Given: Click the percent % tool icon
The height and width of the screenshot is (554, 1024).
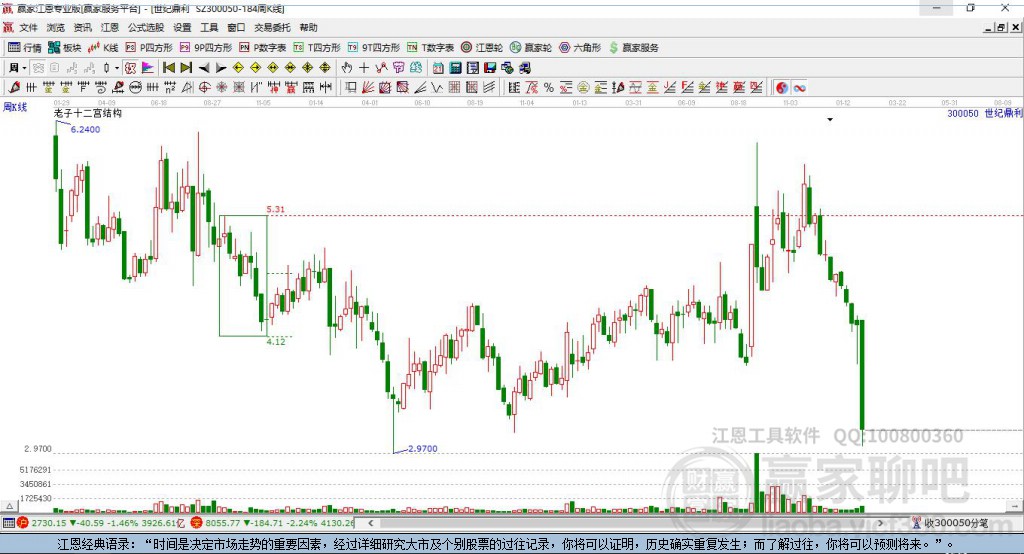Looking at the screenshot, I should point(549,88).
